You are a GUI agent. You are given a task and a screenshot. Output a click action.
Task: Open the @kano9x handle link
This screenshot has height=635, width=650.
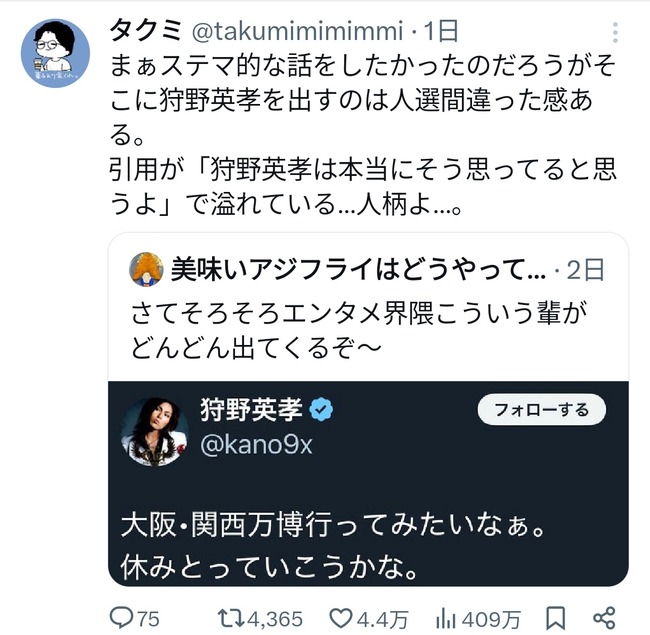257,445
